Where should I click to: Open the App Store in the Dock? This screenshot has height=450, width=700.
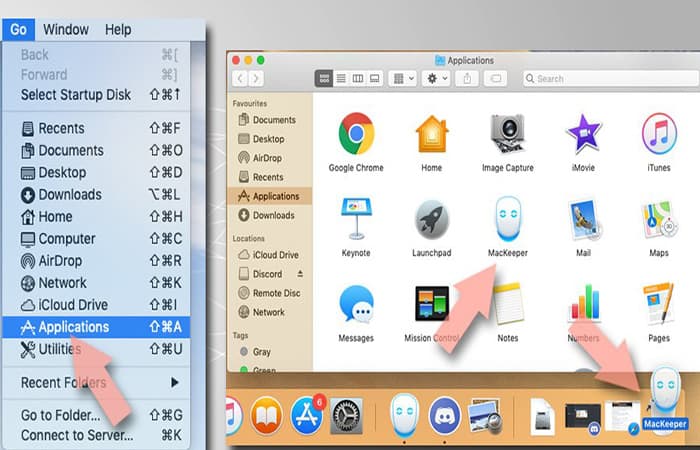point(307,416)
